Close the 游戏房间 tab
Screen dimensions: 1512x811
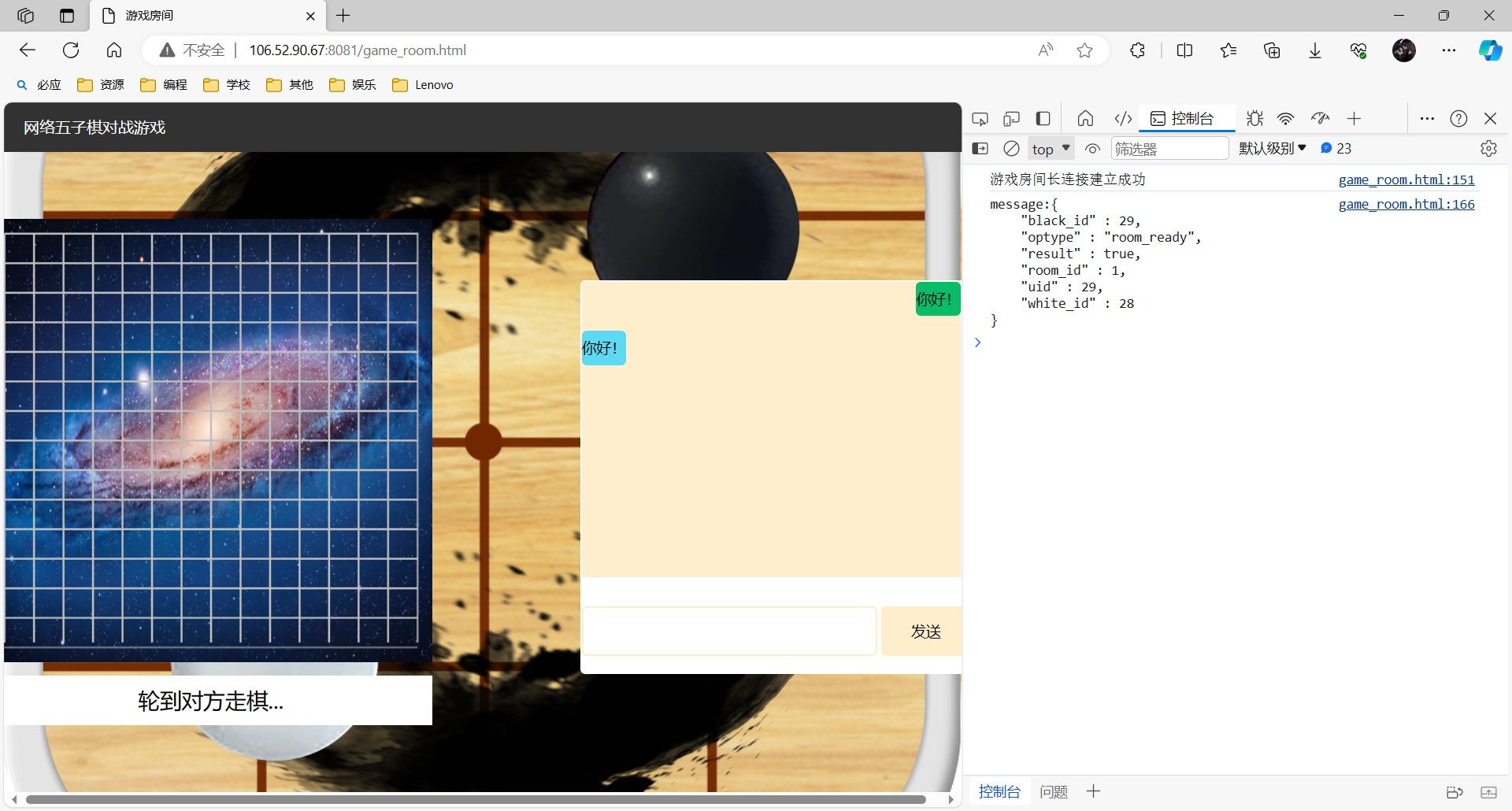pyautogui.click(x=310, y=16)
